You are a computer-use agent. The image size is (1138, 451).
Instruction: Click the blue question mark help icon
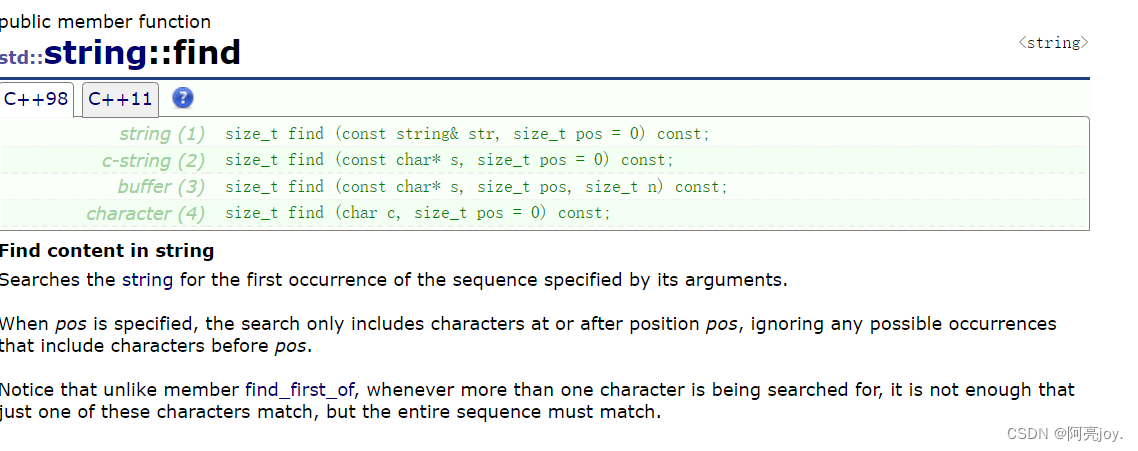click(183, 98)
